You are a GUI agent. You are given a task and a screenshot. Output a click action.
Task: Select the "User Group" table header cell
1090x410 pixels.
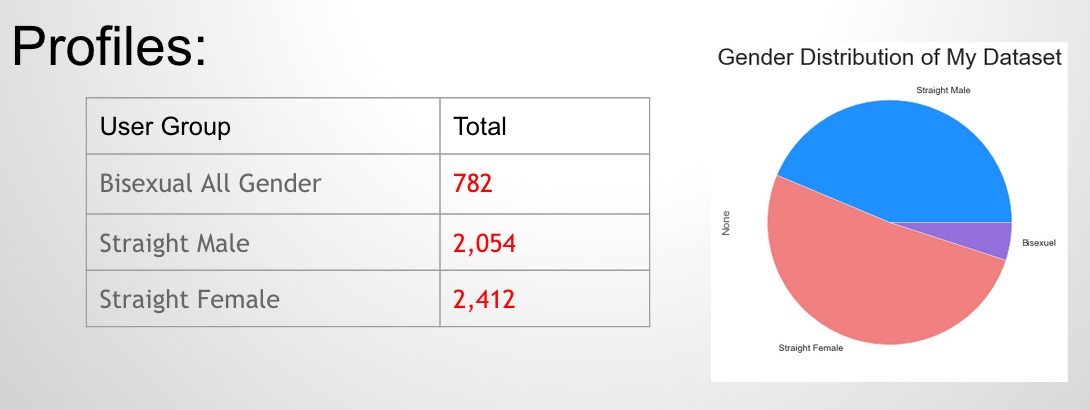[x=165, y=127]
